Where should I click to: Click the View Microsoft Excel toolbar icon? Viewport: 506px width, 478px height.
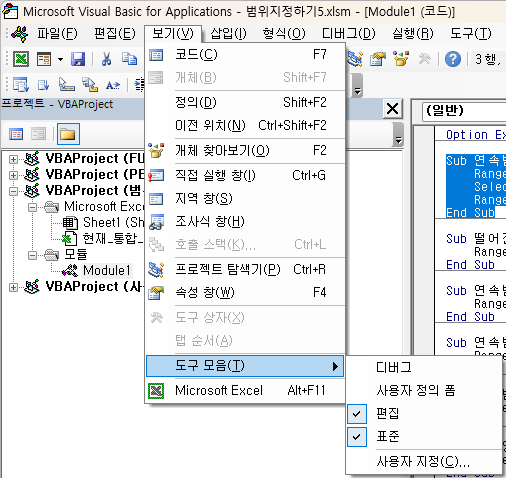point(21,59)
